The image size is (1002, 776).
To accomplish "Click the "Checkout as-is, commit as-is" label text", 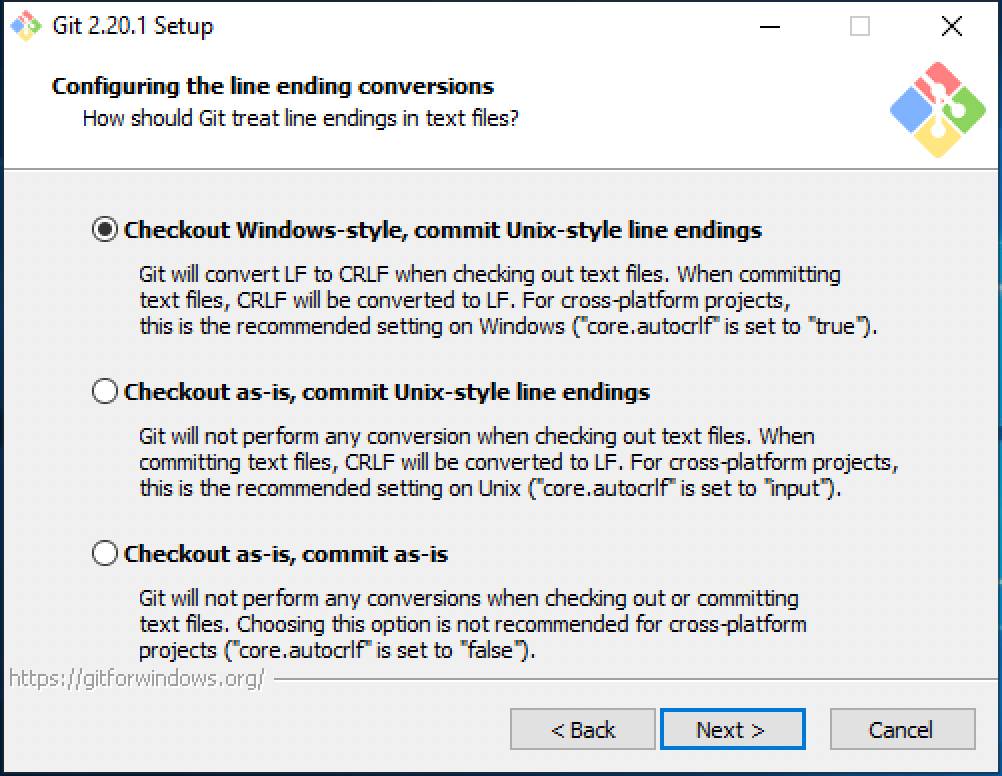I will pos(285,553).
